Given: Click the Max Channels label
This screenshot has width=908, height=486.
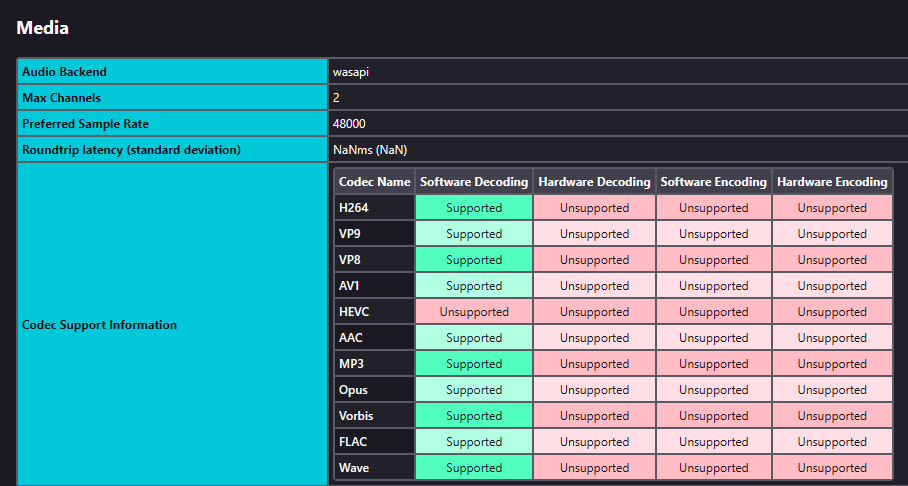Looking at the screenshot, I should click(61, 98).
